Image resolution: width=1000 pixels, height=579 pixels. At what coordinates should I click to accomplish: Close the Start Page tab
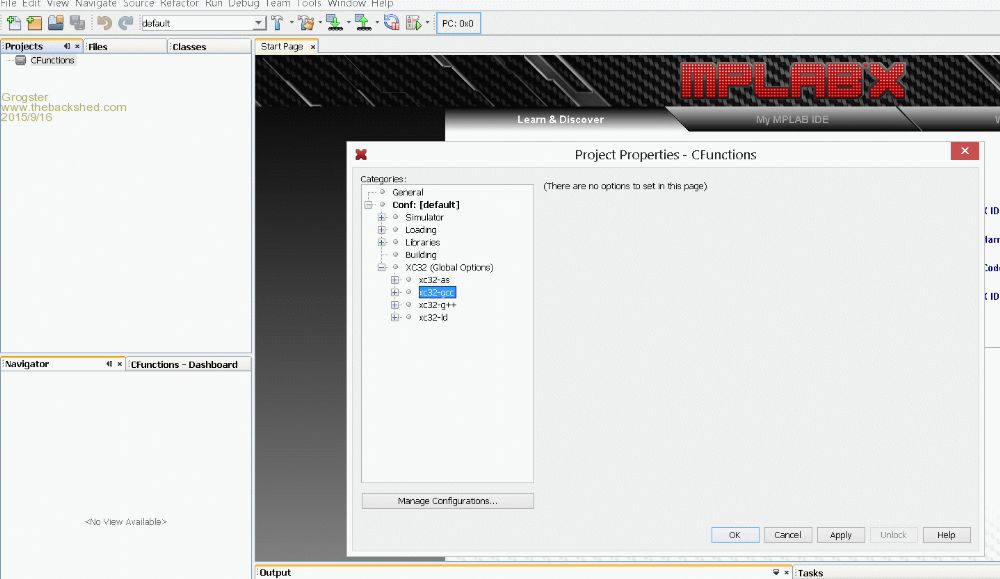click(312, 47)
